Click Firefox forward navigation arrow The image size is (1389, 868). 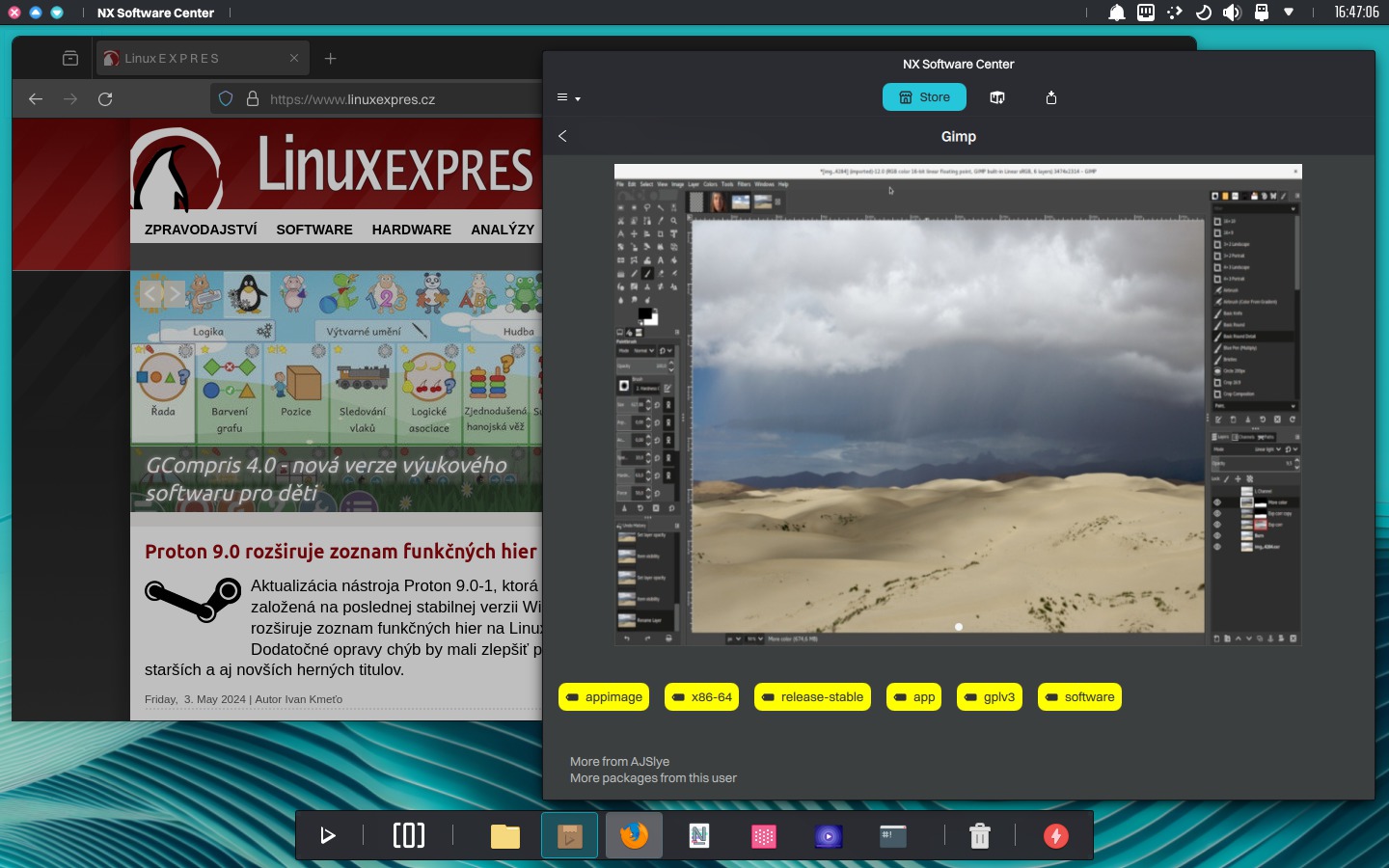(70, 99)
